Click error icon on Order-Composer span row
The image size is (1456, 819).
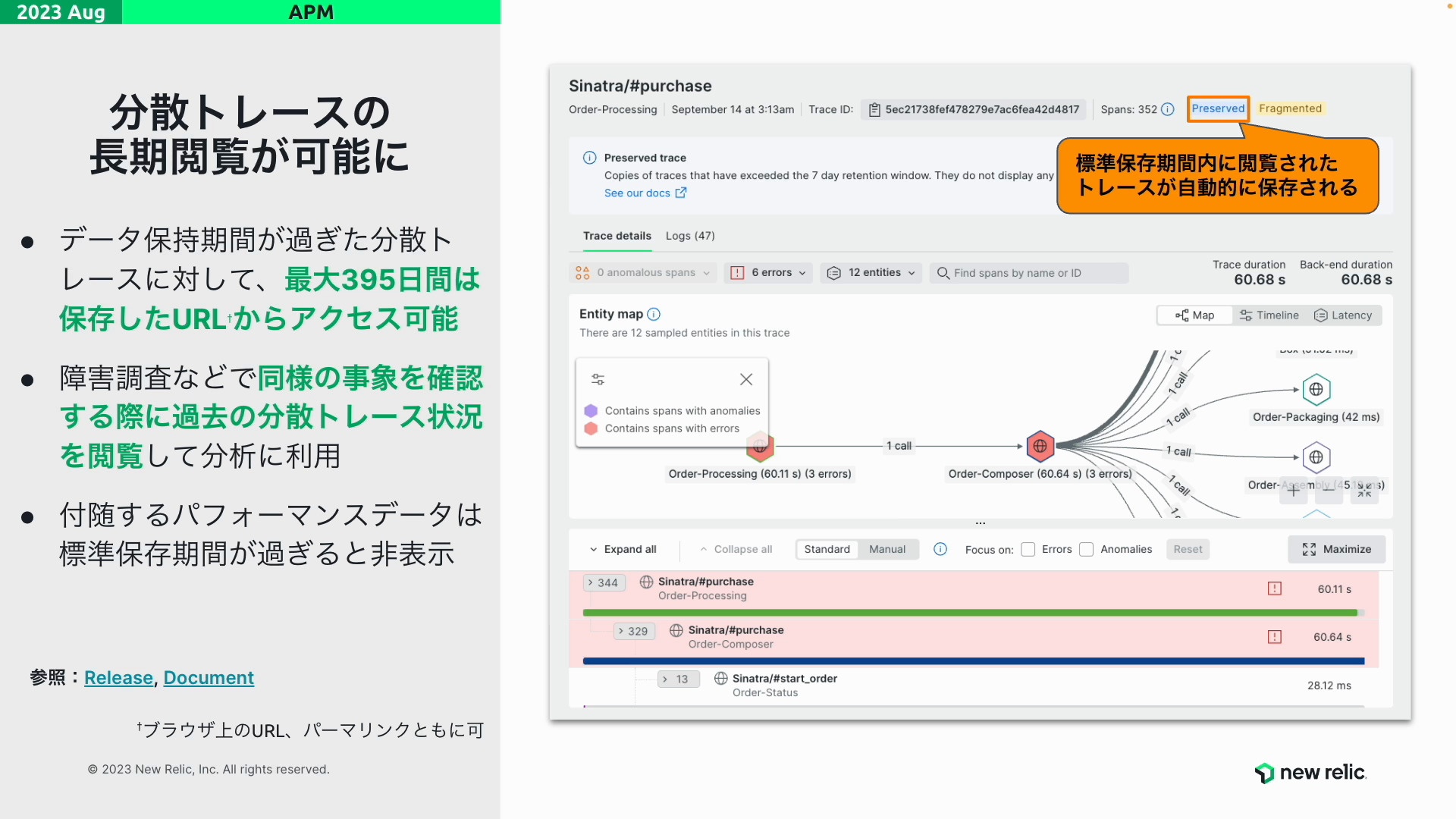click(x=1275, y=637)
